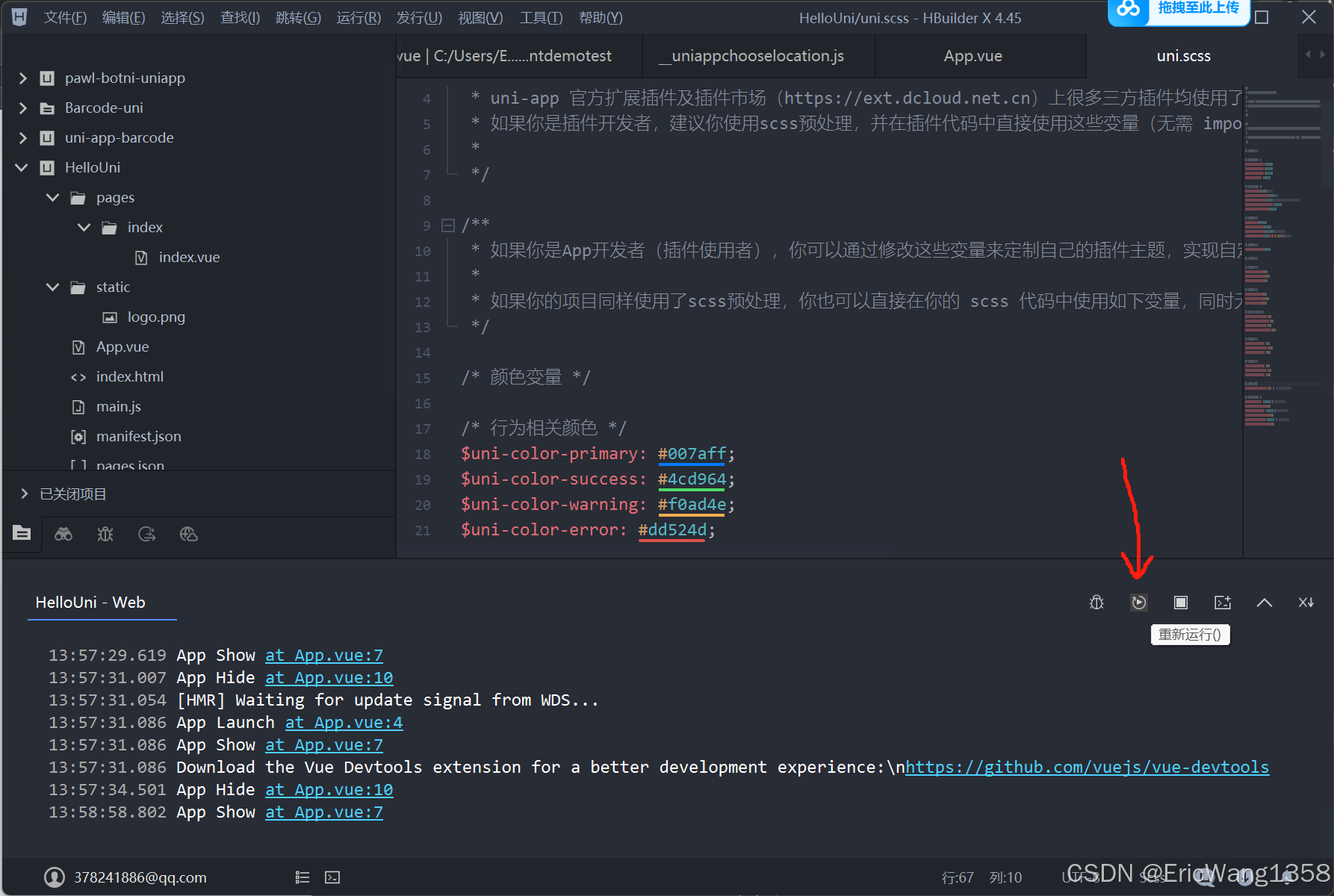Collapse the console with chevron-up icon
1334x896 pixels.
click(x=1264, y=603)
